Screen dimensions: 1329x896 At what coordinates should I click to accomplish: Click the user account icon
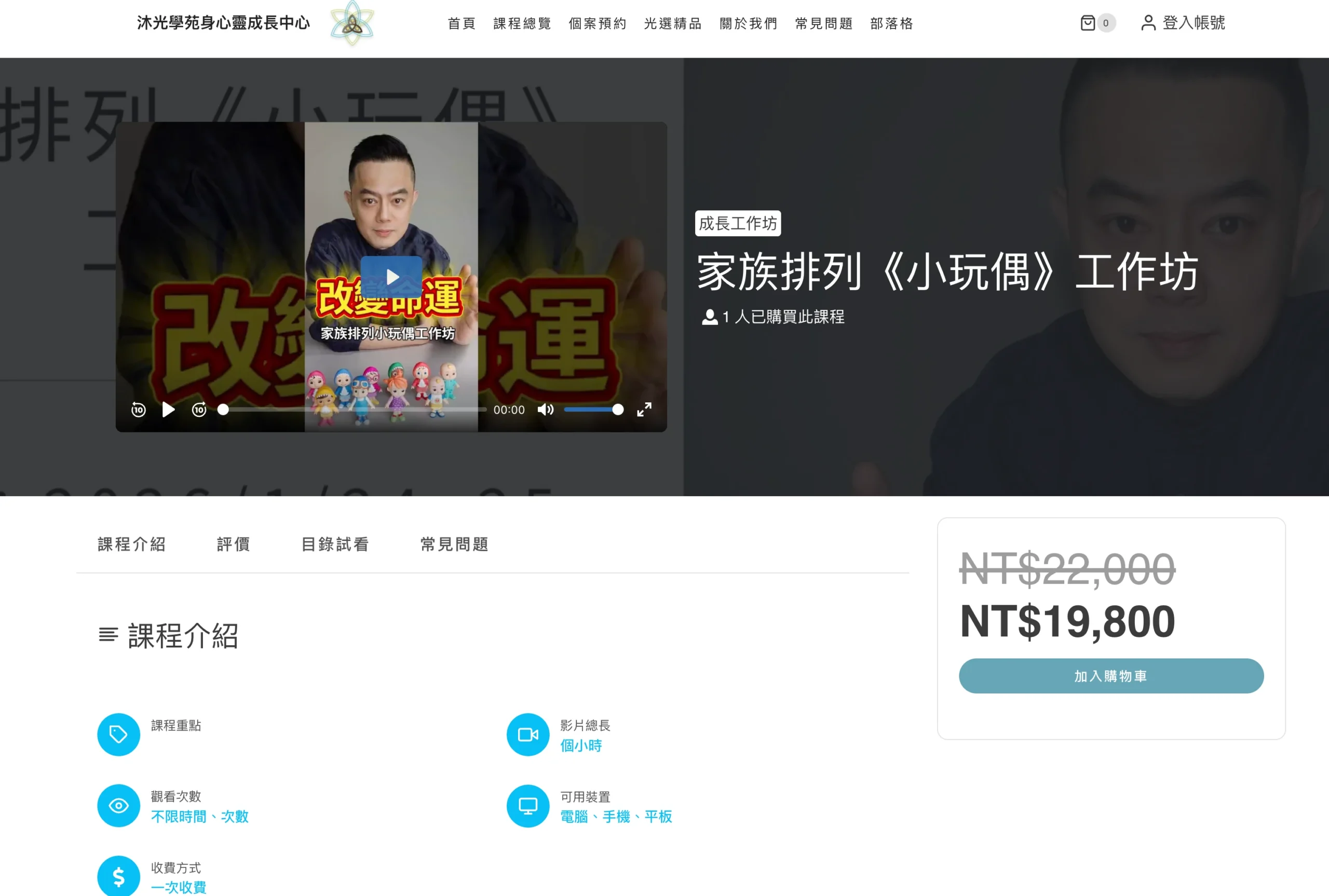(1148, 23)
